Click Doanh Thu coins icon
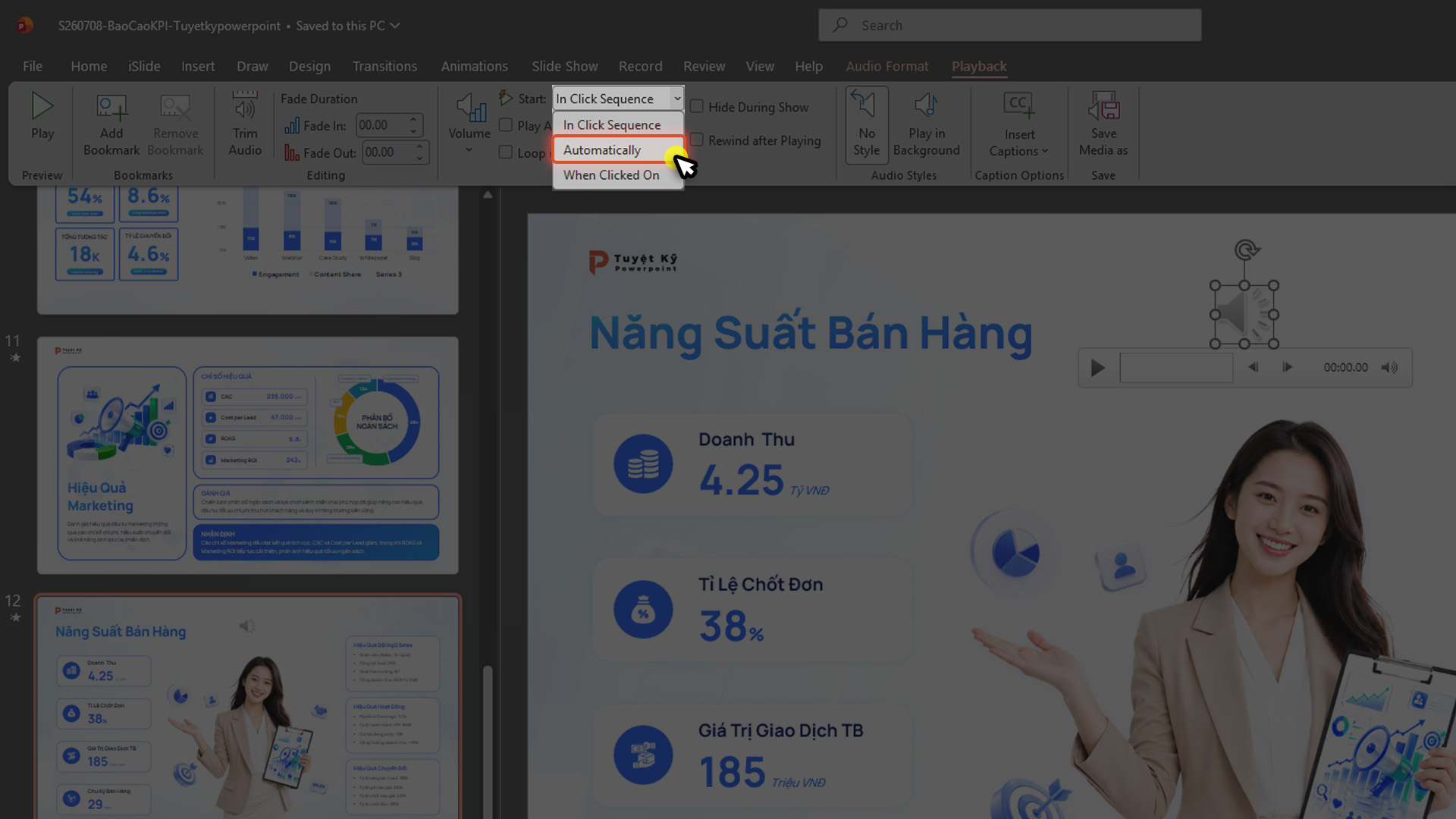The image size is (1456, 819). point(643,464)
